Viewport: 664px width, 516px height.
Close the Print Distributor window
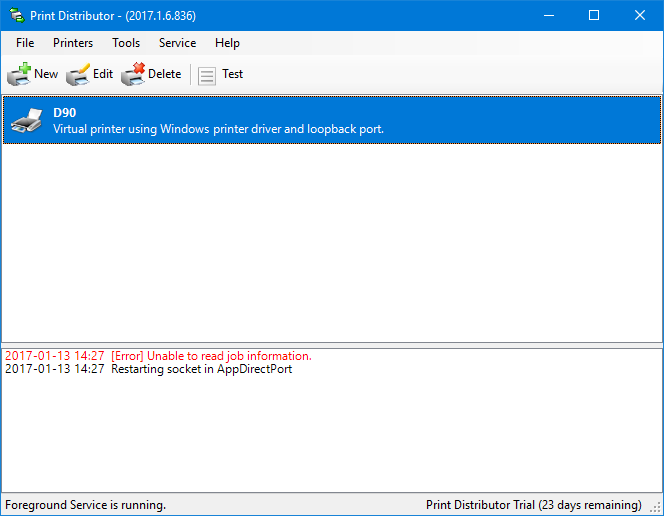click(x=640, y=16)
